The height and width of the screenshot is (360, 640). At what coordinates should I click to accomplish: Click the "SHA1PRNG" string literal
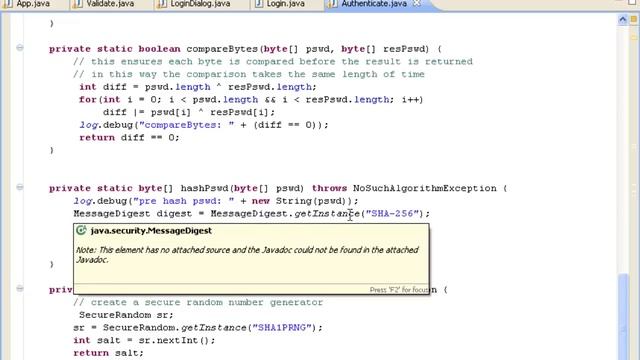point(282,328)
